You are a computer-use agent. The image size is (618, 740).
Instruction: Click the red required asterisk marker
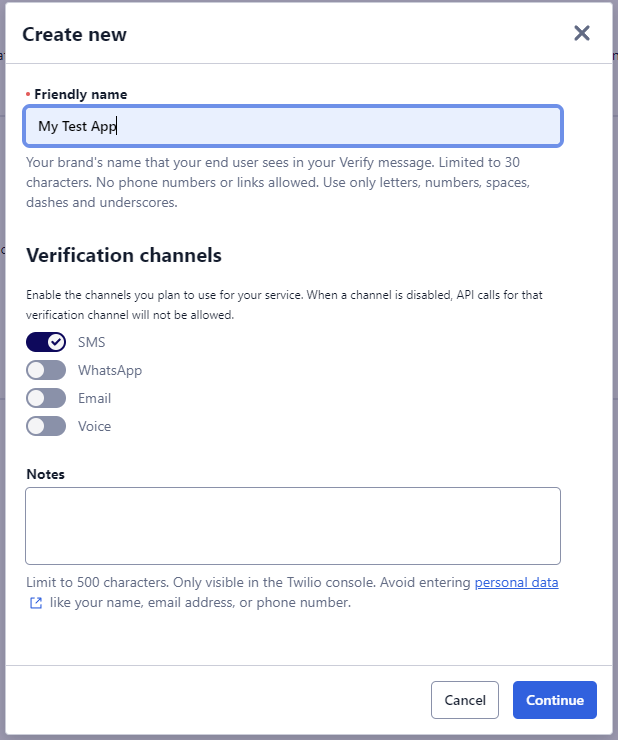28,94
